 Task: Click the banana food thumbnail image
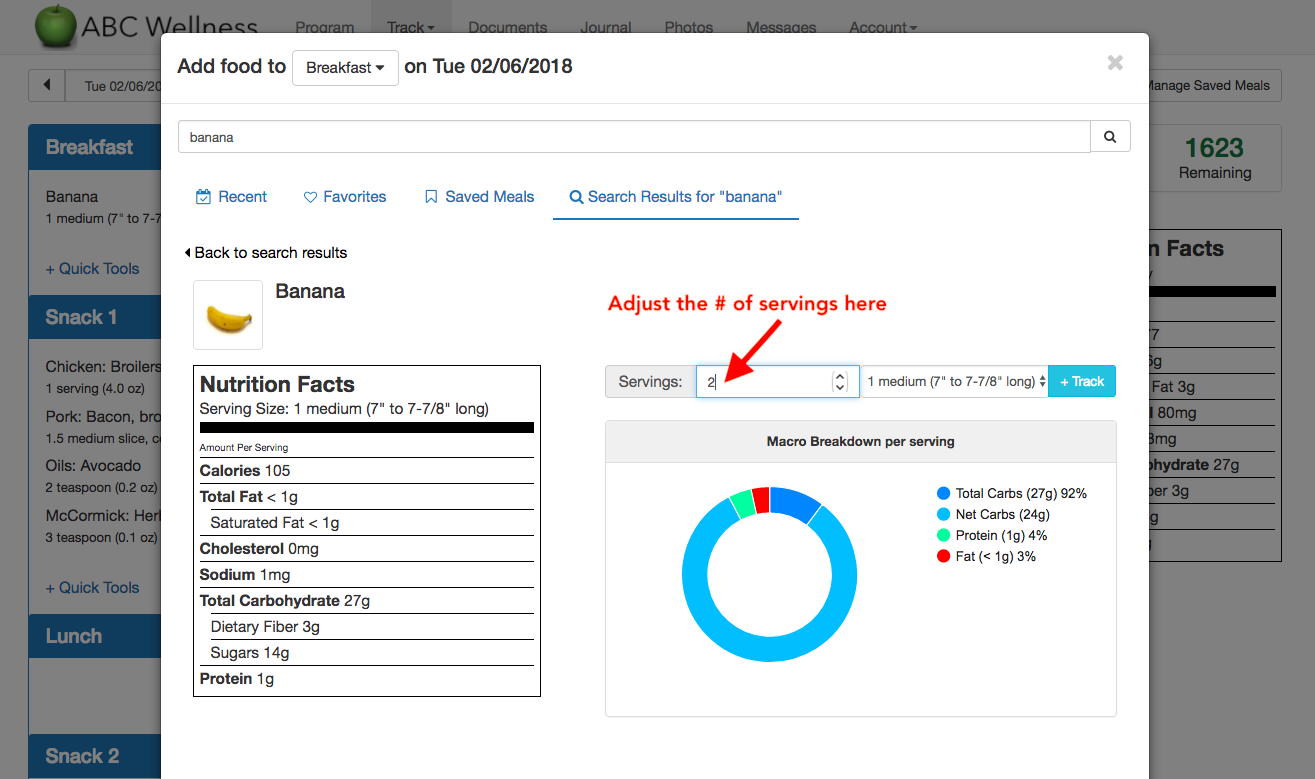[x=228, y=315]
